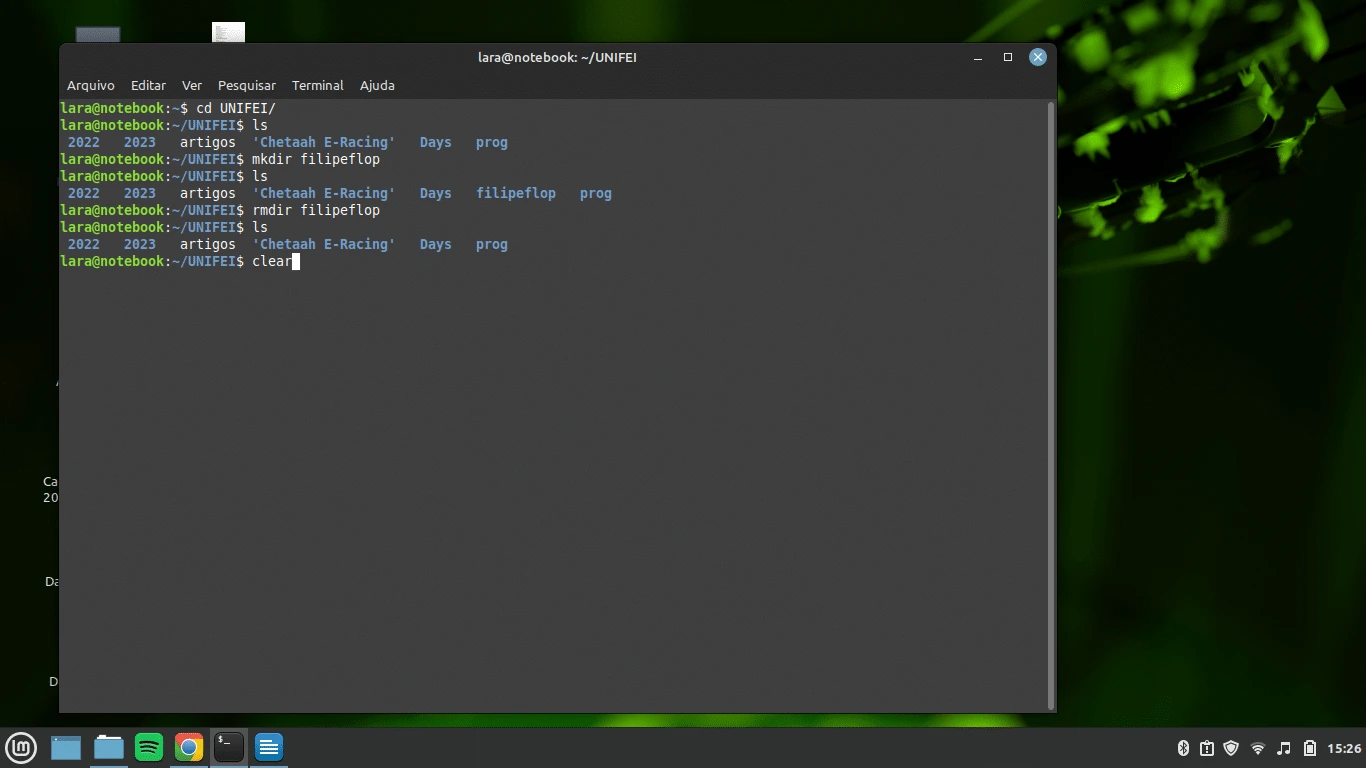Open the Arquivo menu
Viewport: 1366px width, 768px height.
point(91,86)
